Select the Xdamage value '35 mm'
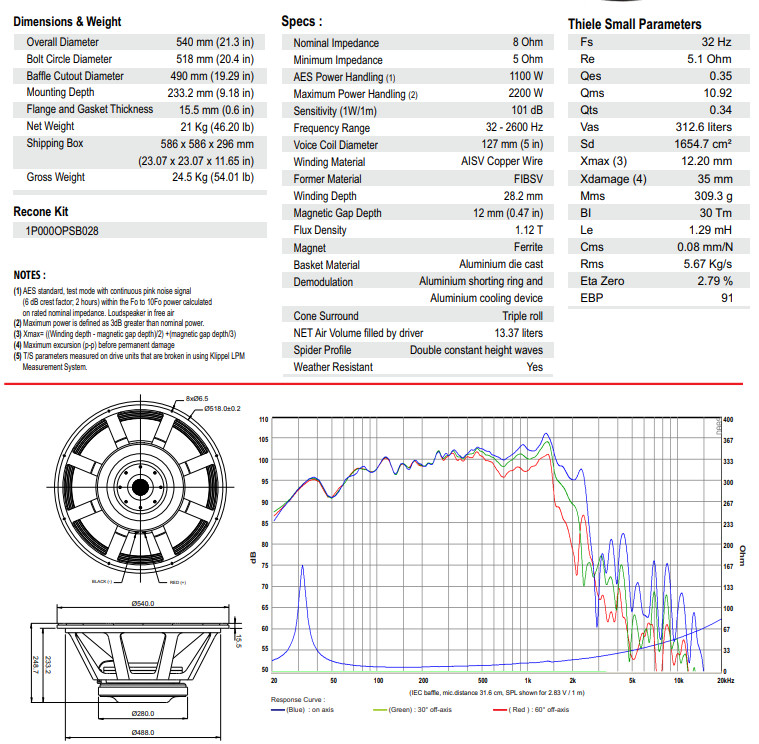The height and width of the screenshot is (744, 759). point(715,179)
